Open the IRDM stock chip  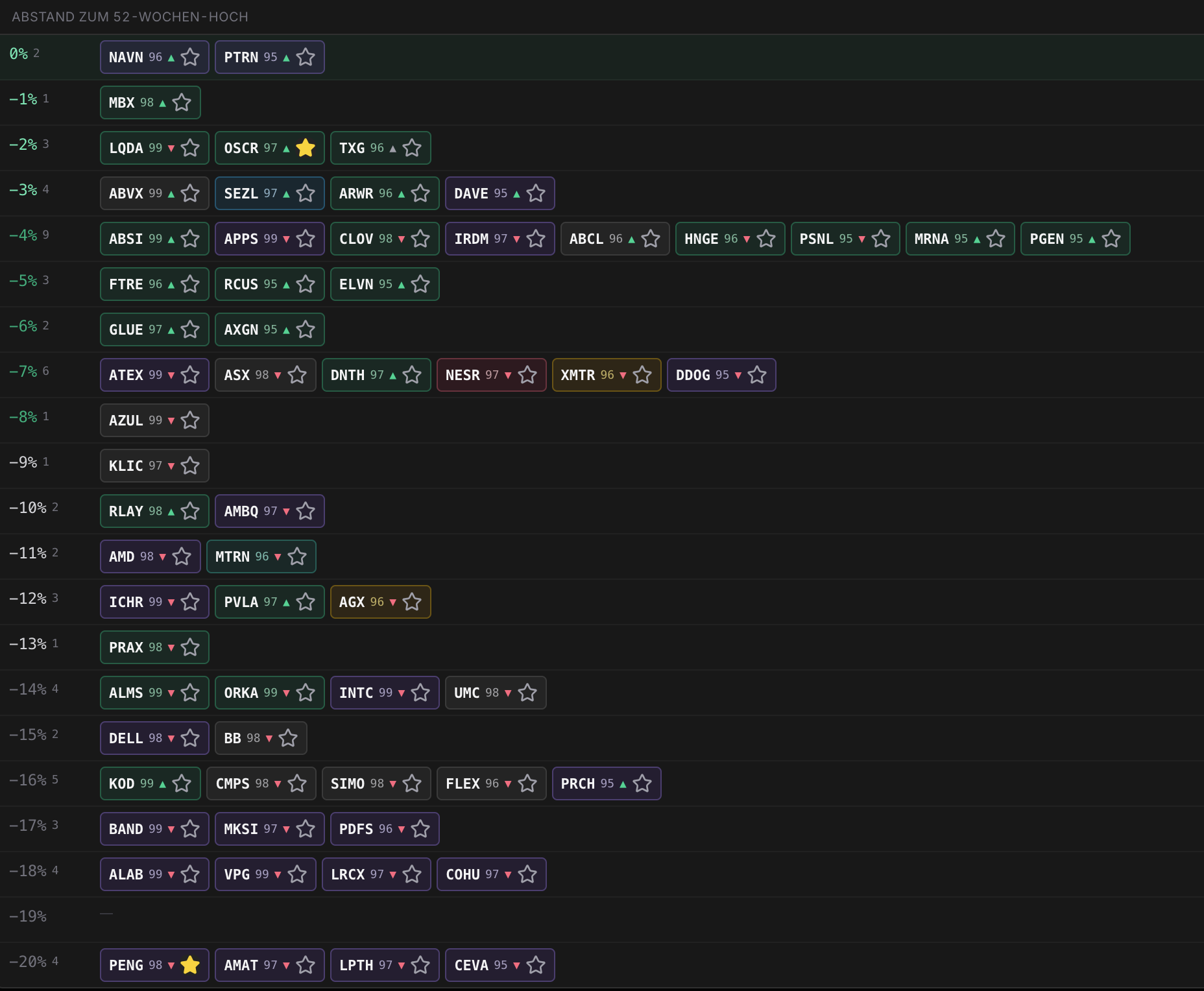[x=500, y=239]
